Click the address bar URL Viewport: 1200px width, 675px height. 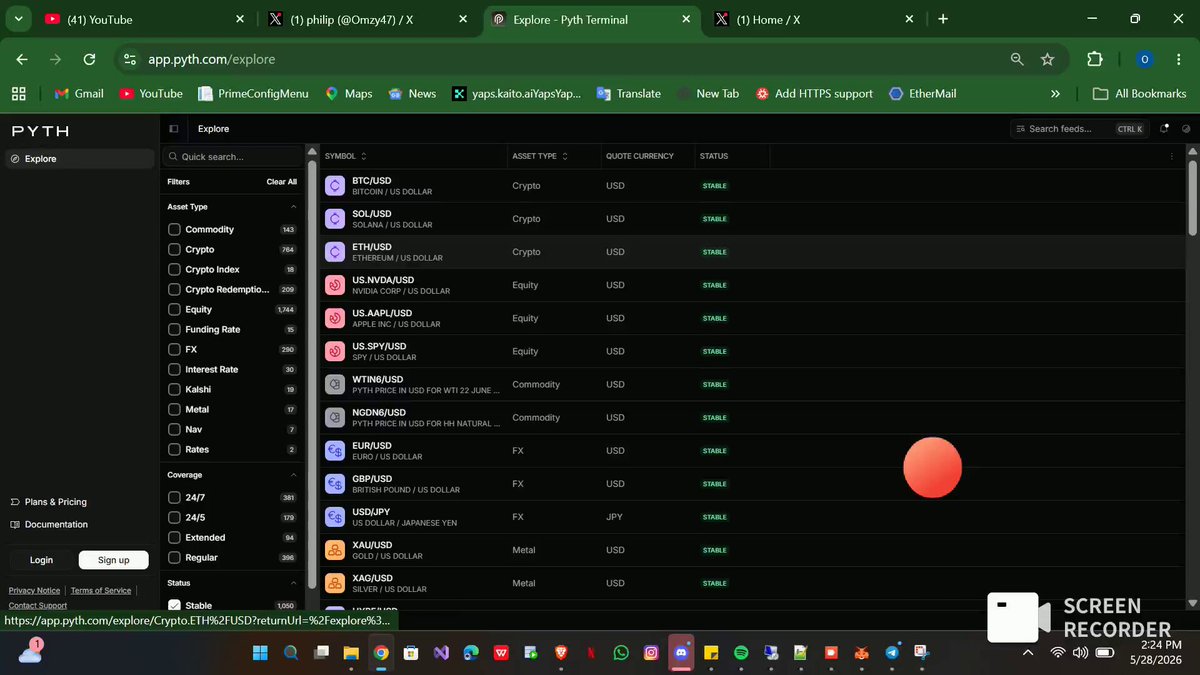click(x=211, y=60)
